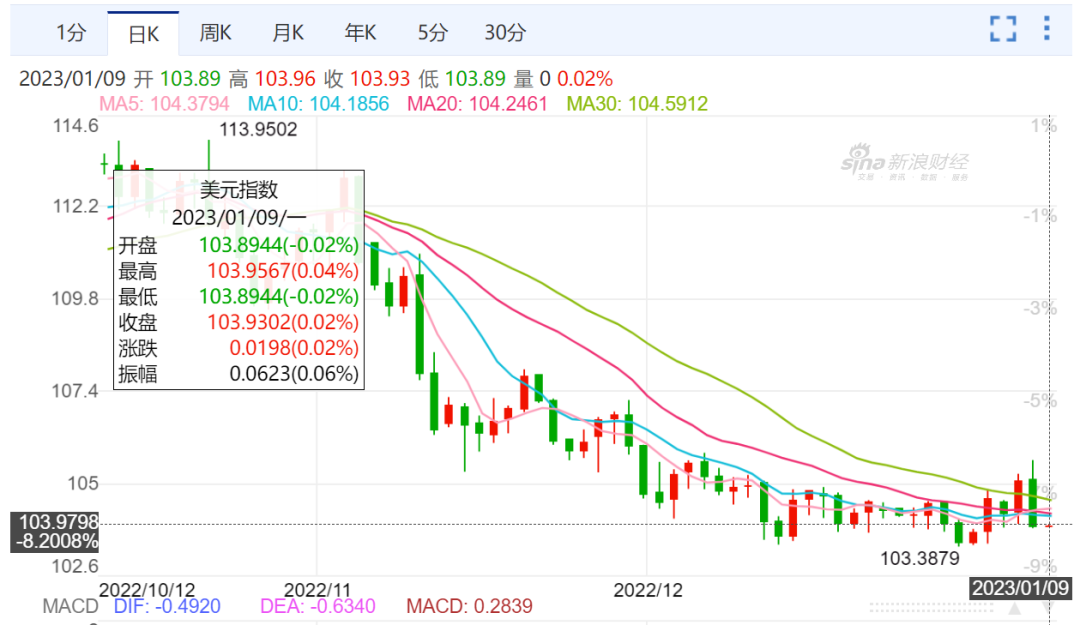Click the 2023/01/09 date label on axis
The width and height of the screenshot is (1080, 625).
point(1020,588)
